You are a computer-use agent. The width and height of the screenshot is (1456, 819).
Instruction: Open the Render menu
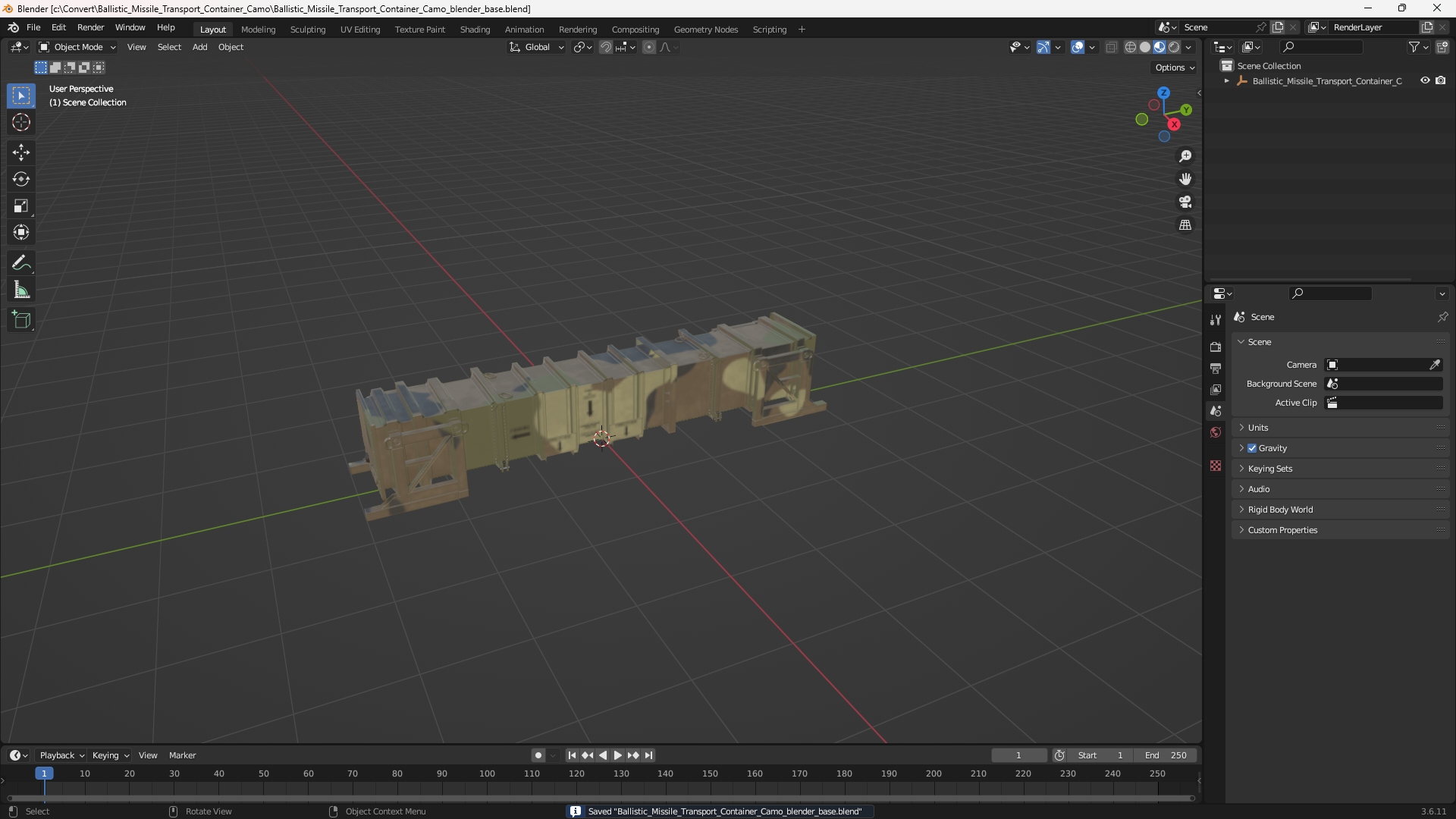click(x=90, y=27)
